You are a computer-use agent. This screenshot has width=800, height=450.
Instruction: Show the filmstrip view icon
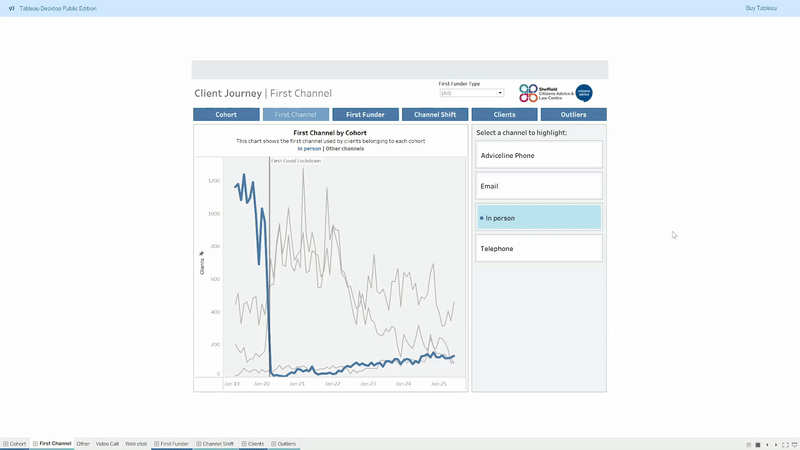tap(758, 444)
